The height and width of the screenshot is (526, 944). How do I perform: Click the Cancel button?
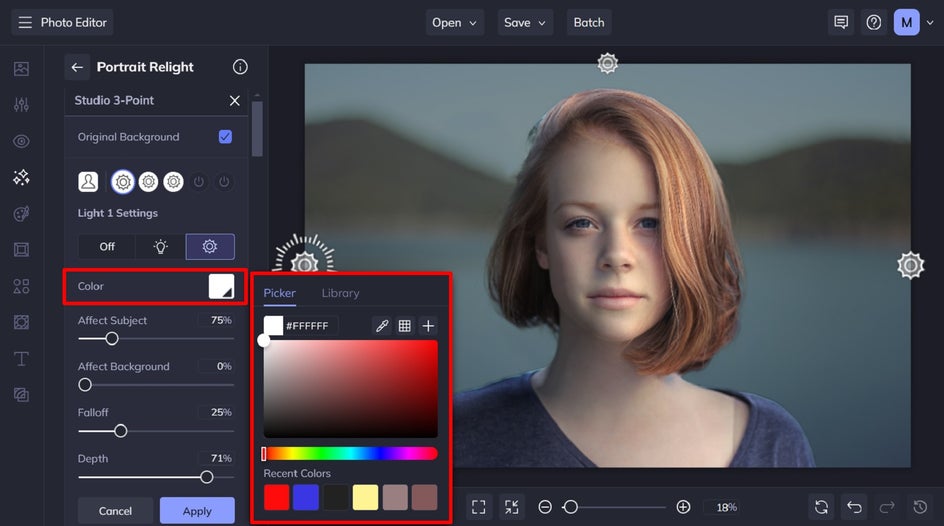tap(115, 511)
